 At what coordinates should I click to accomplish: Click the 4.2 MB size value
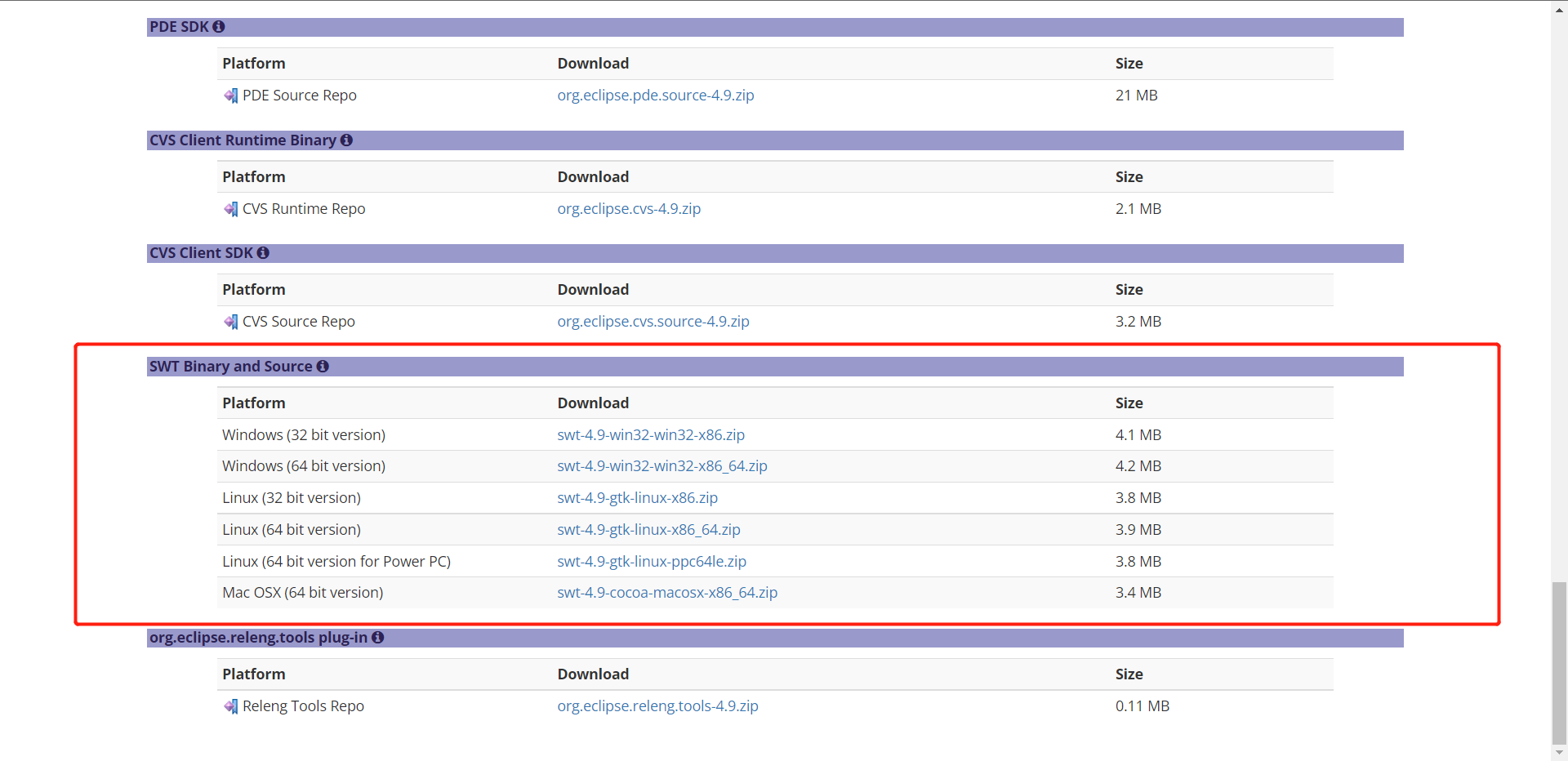tap(1138, 466)
